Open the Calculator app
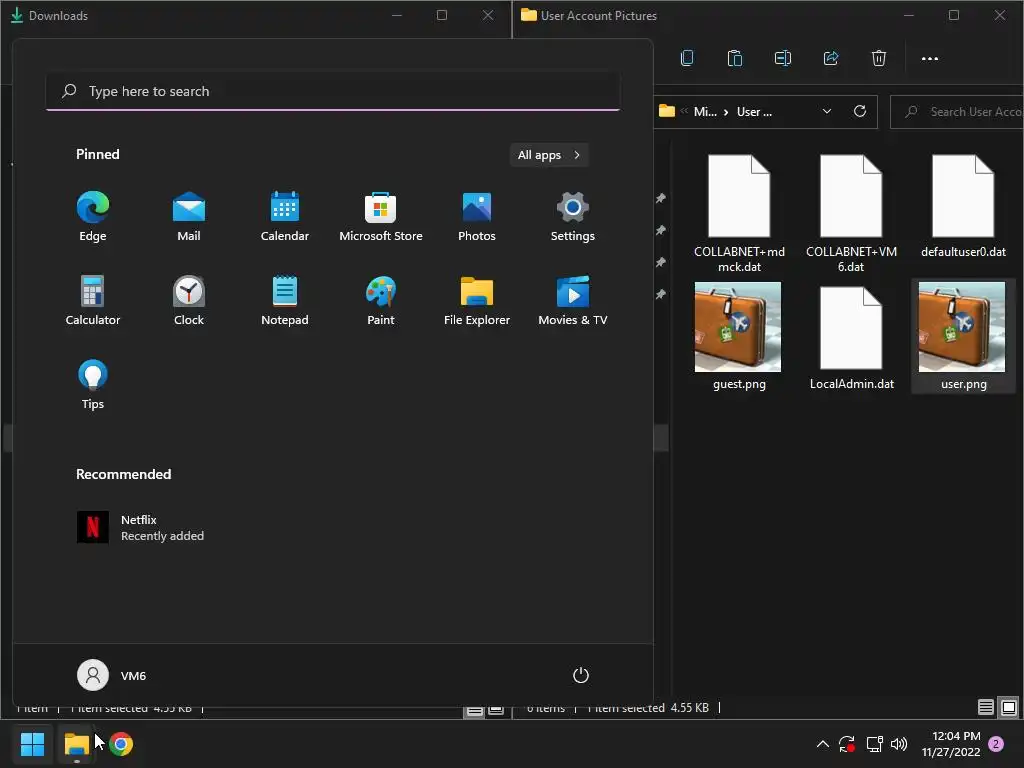 pyautogui.click(x=93, y=300)
